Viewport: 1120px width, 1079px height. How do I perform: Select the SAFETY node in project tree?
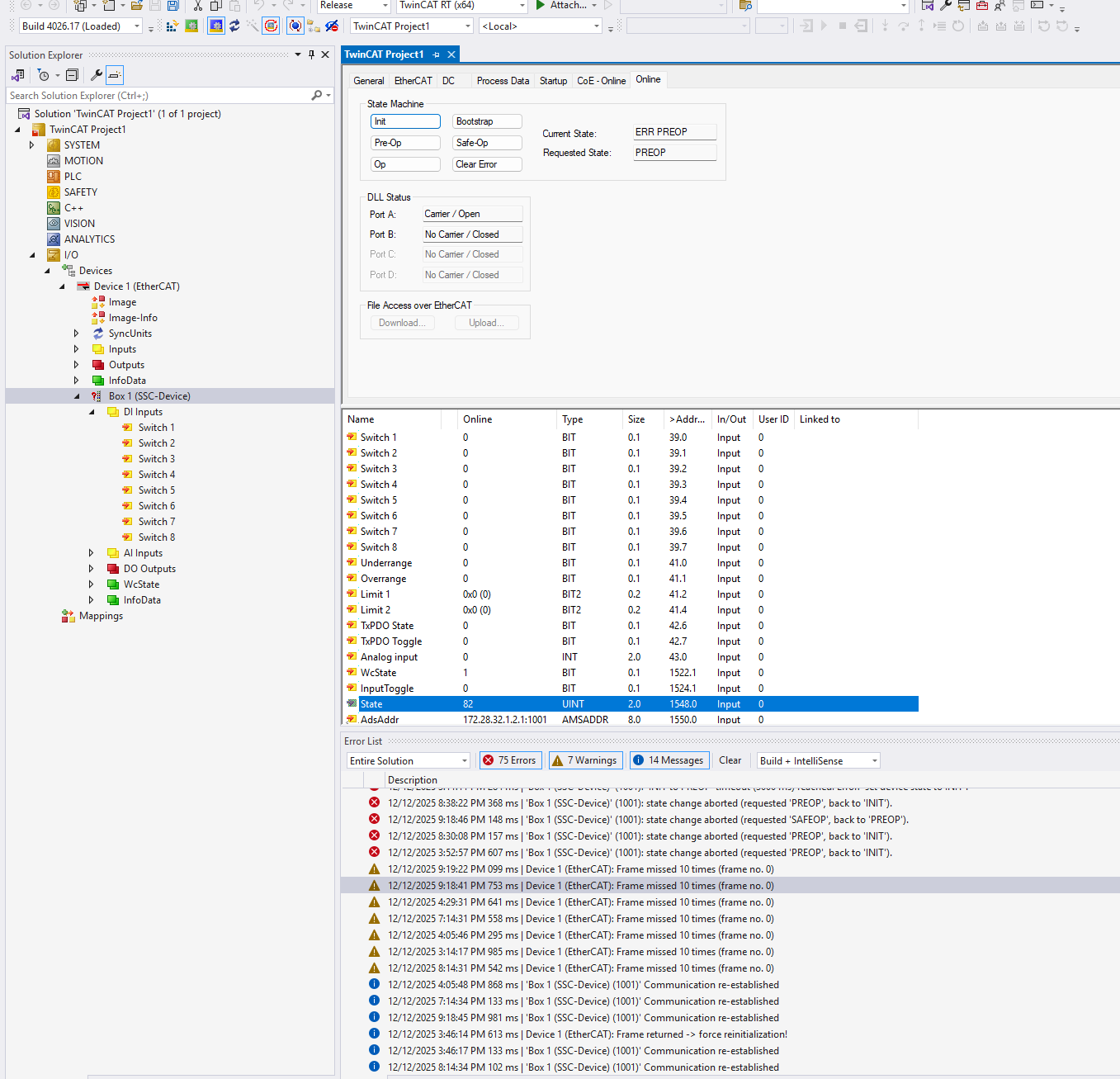coord(80,192)
